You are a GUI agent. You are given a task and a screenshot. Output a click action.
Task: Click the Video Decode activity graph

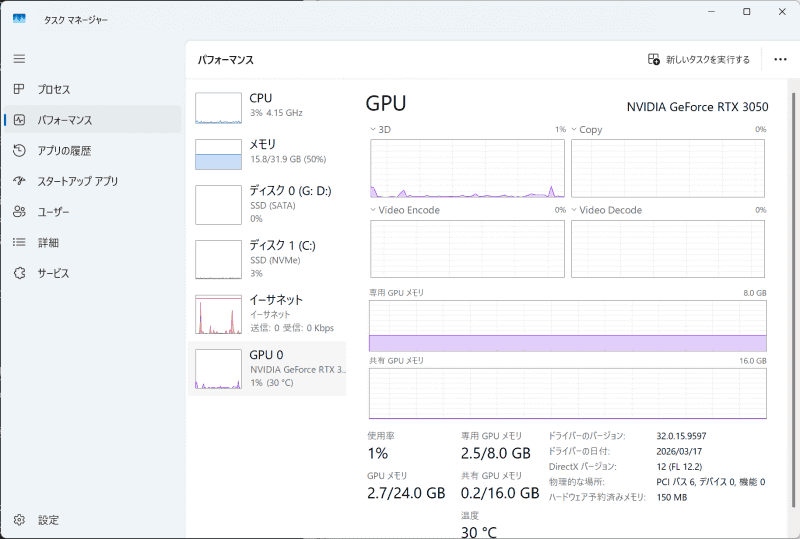668,249
